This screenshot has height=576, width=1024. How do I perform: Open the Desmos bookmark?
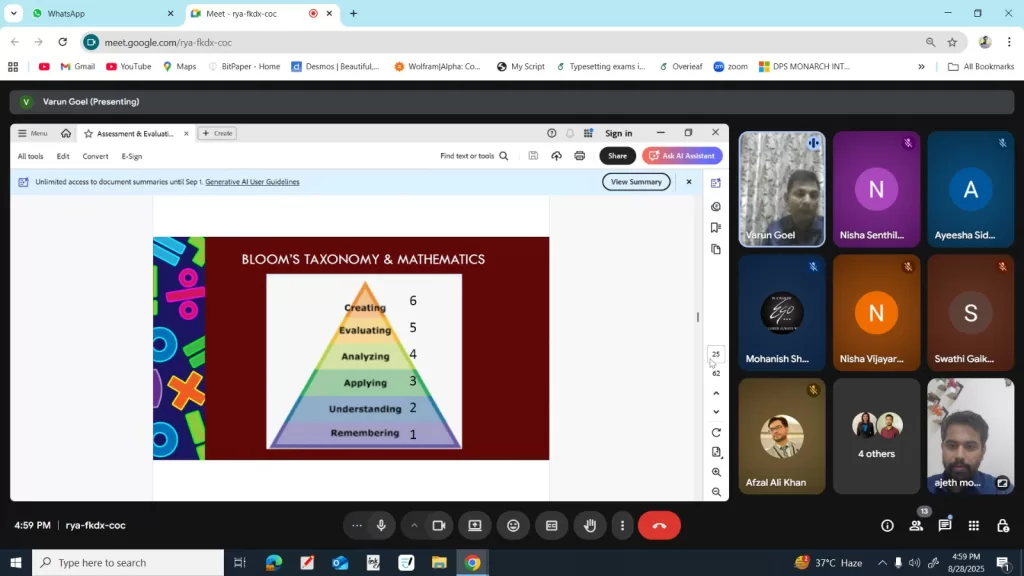[336, 67]
